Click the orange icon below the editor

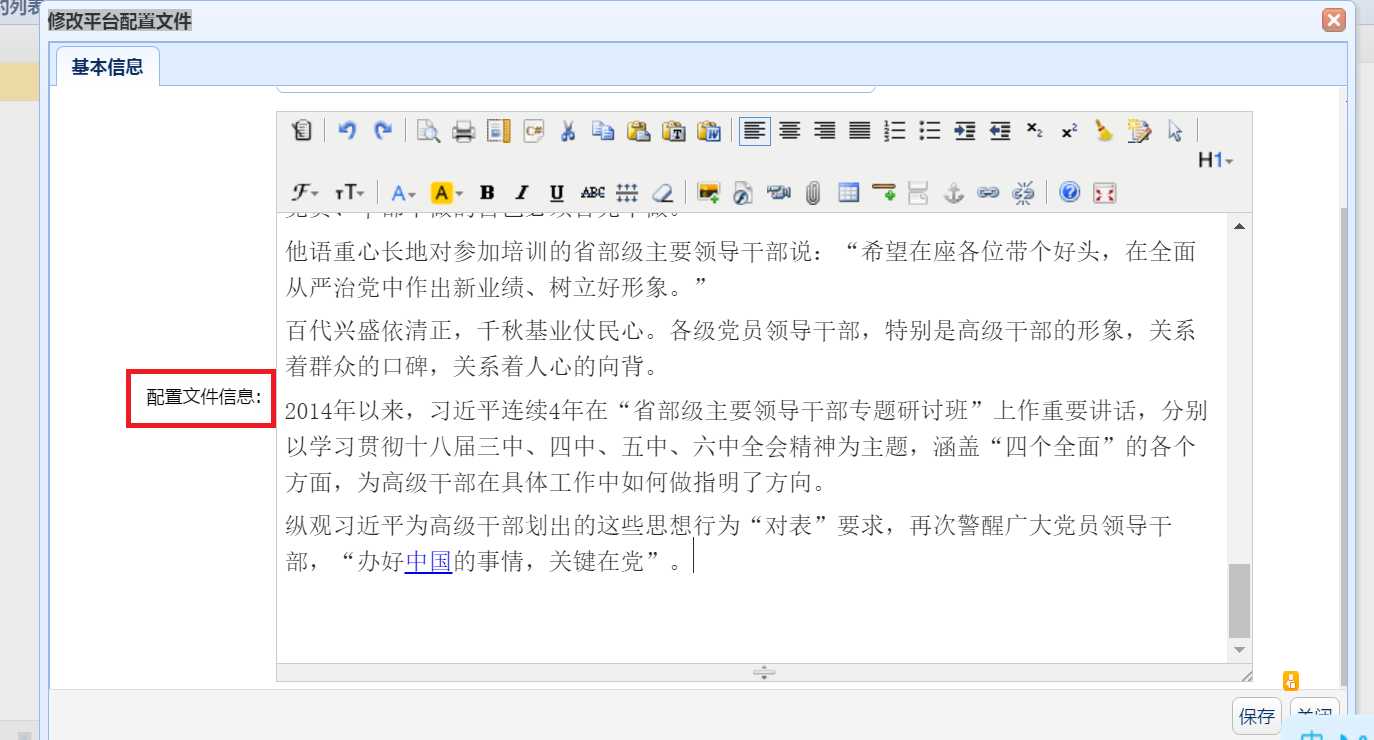tap(1291, 681)
